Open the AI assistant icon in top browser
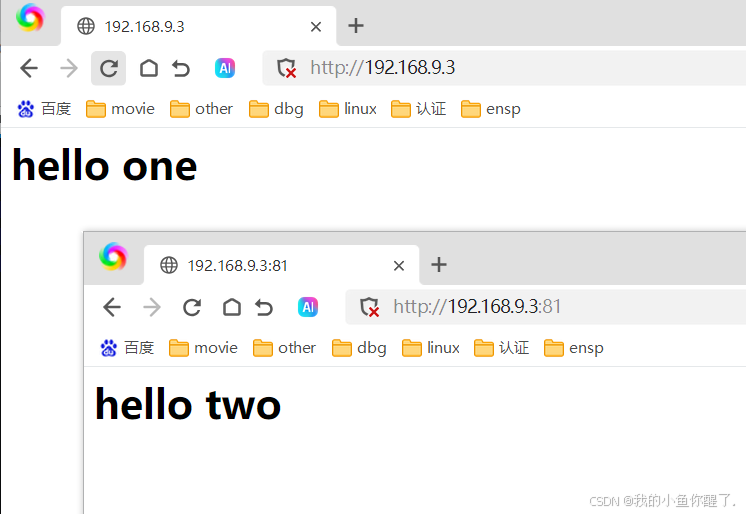746x514 pixels. (225, 68)
